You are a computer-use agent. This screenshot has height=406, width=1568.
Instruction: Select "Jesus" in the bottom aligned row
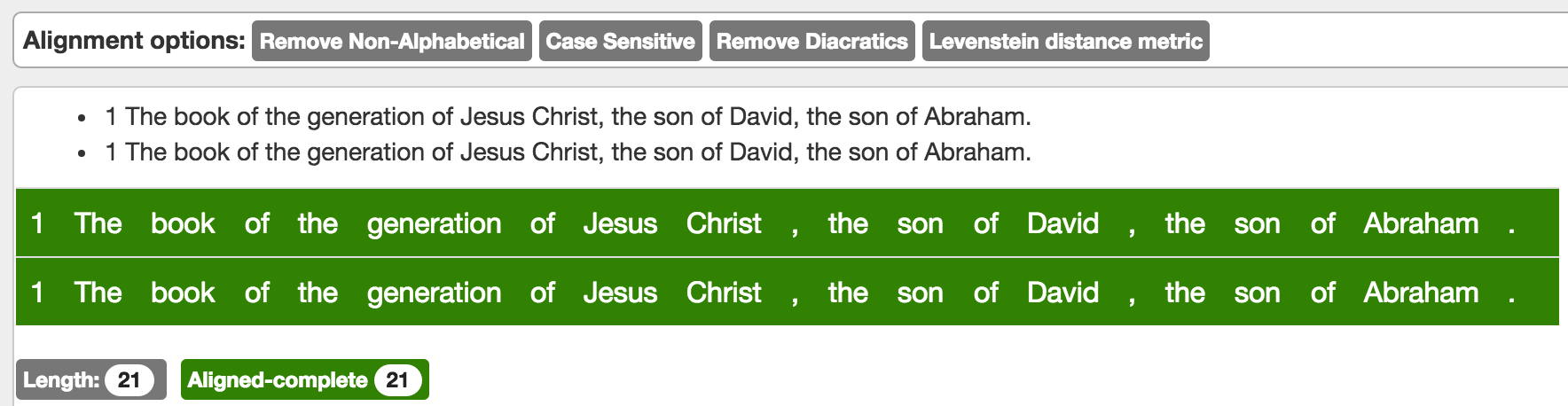click(620, 293)
